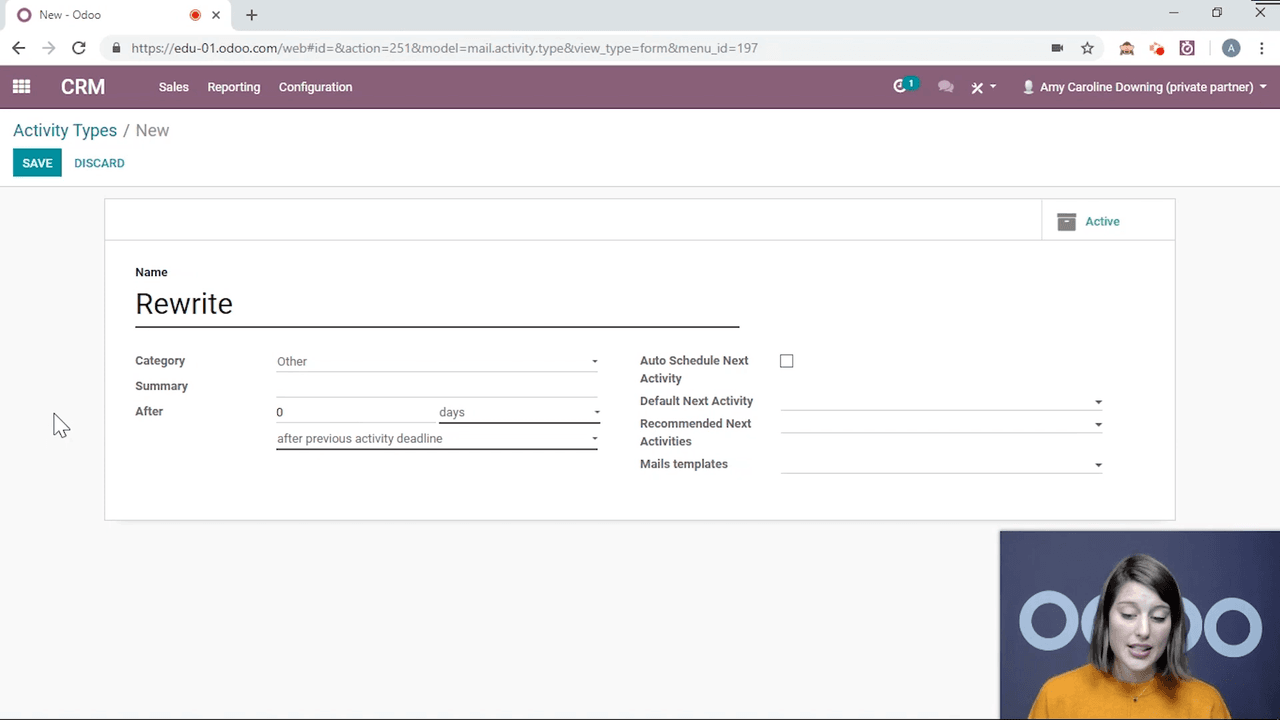Click the Active archive box icon
The width and height of the screenshot is (1280, 720).
pyautogui.click(x=1067, y=222)
